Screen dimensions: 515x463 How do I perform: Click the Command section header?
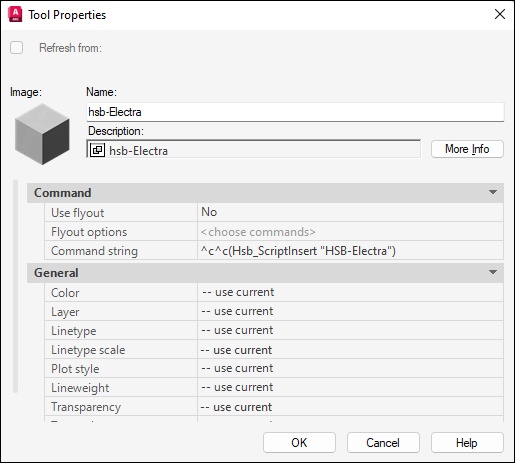[x=265, y=193]
